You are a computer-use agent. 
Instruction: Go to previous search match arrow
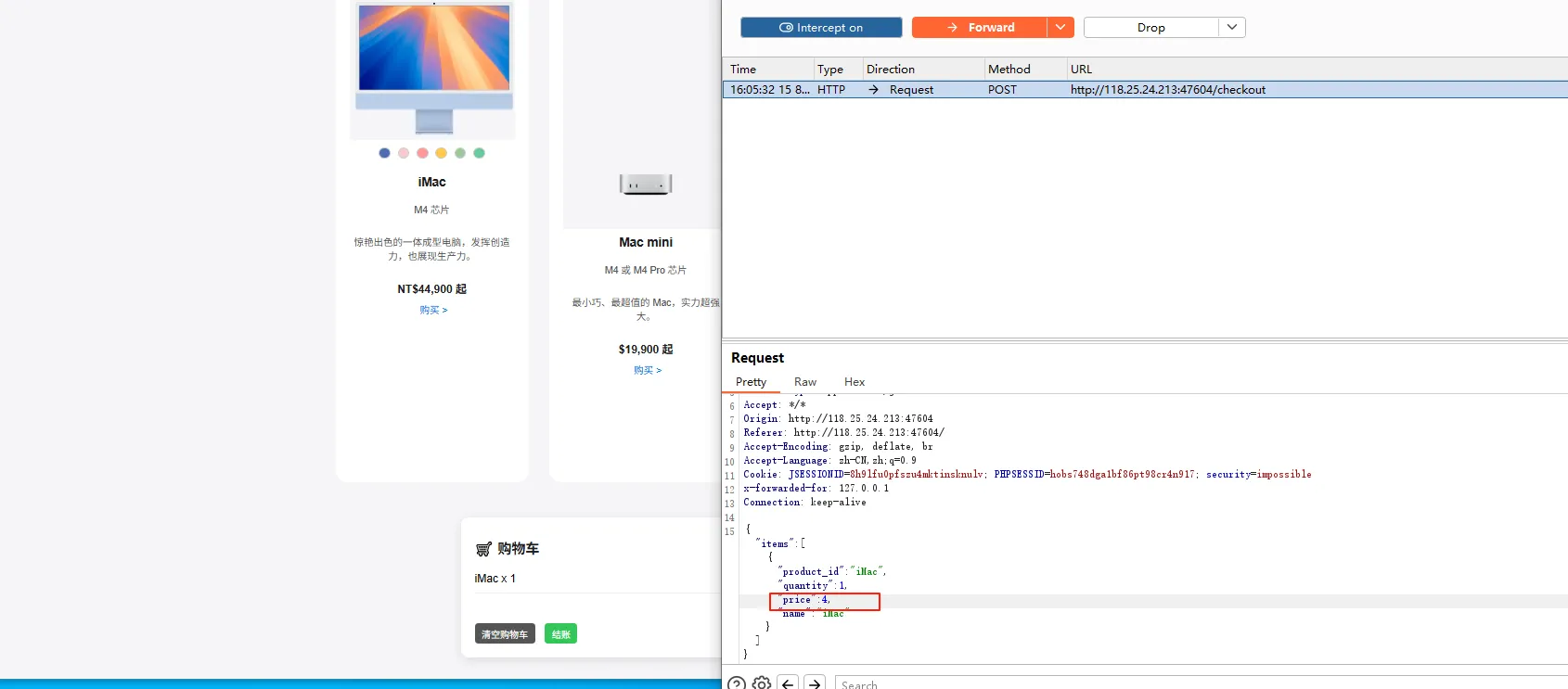[x=788, y=683]
